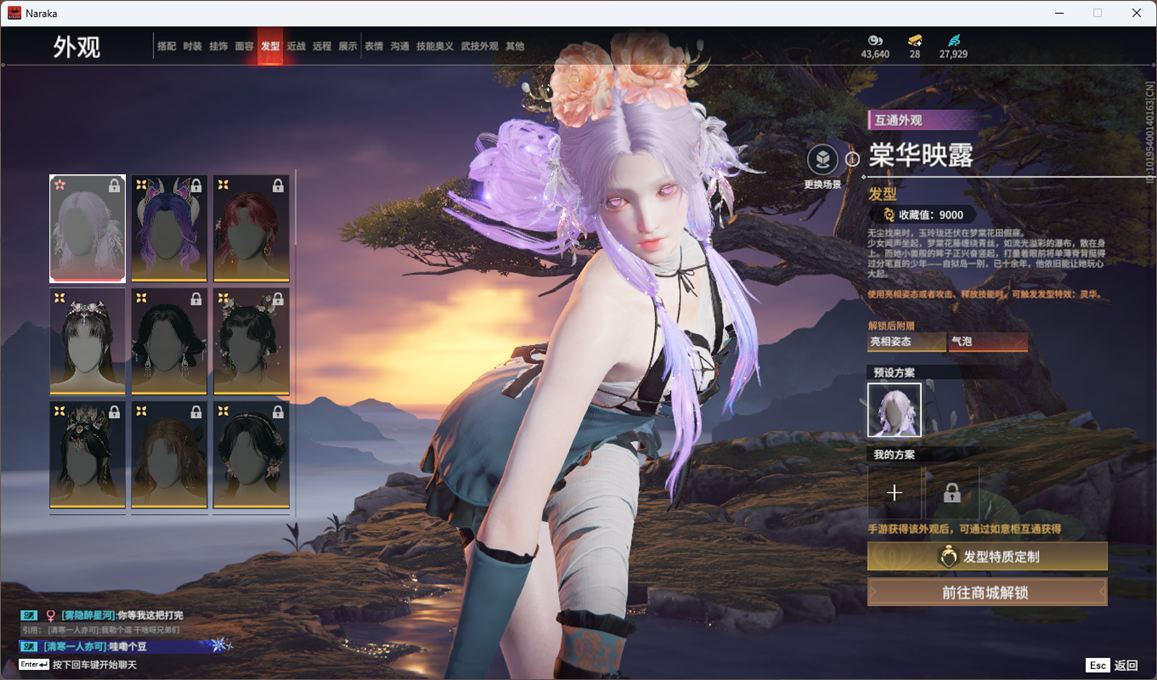The width and height of the screenshot is (1157, 680).
Task: Click the teal feather currency icon above 27,929
Action: [x=953, y=40]
